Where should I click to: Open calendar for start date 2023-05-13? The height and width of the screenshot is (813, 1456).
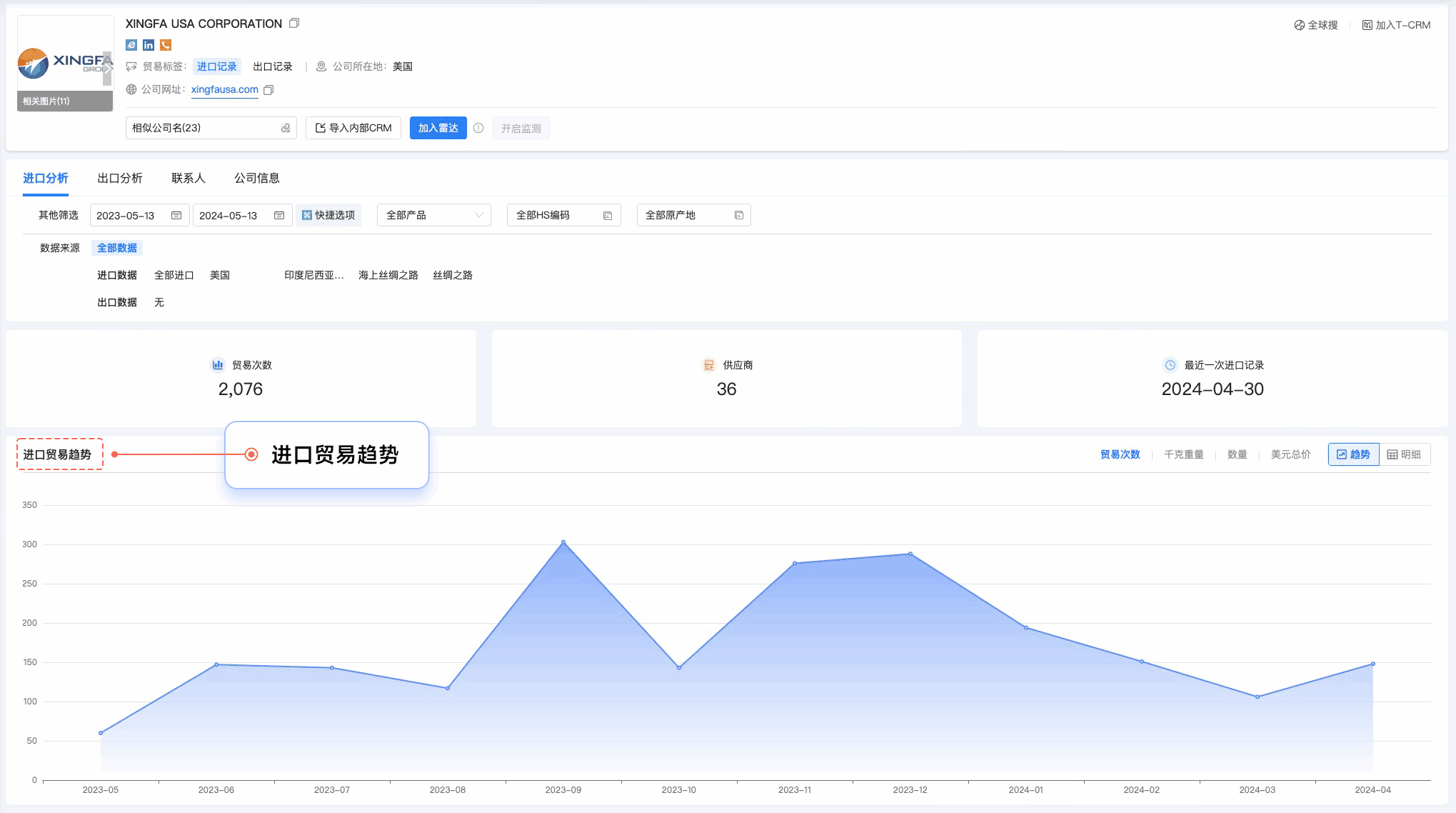tap(175, 214)
